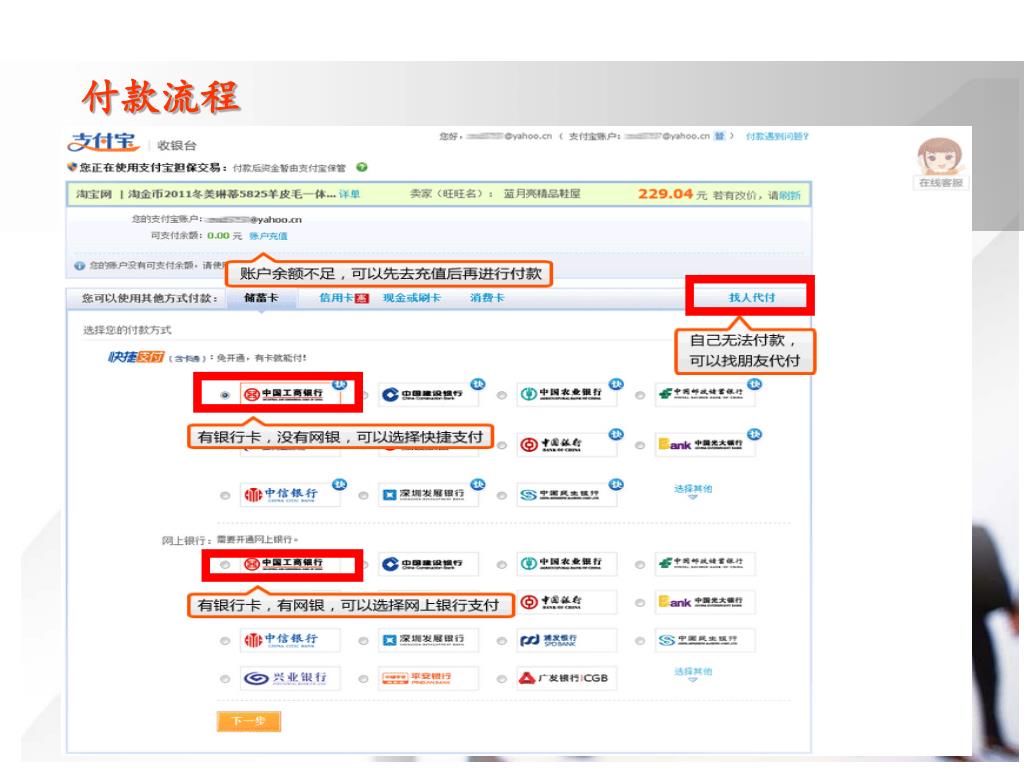This screenshot has width=1024, height=768.
Task: Click the 平安银行 logo
Action: click(428, 678)
